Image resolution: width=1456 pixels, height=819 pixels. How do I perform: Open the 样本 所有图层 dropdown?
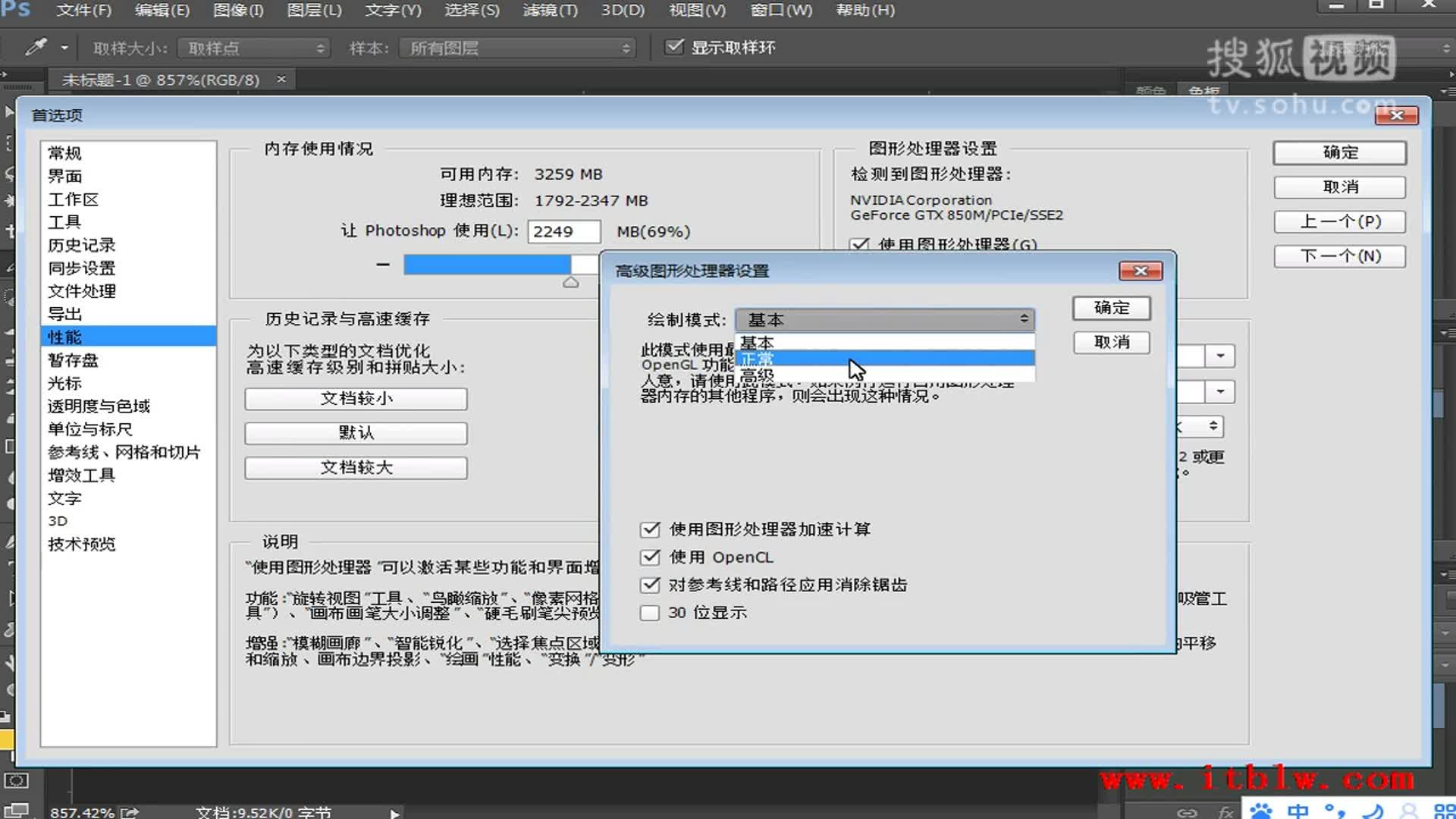click(518, 49)
